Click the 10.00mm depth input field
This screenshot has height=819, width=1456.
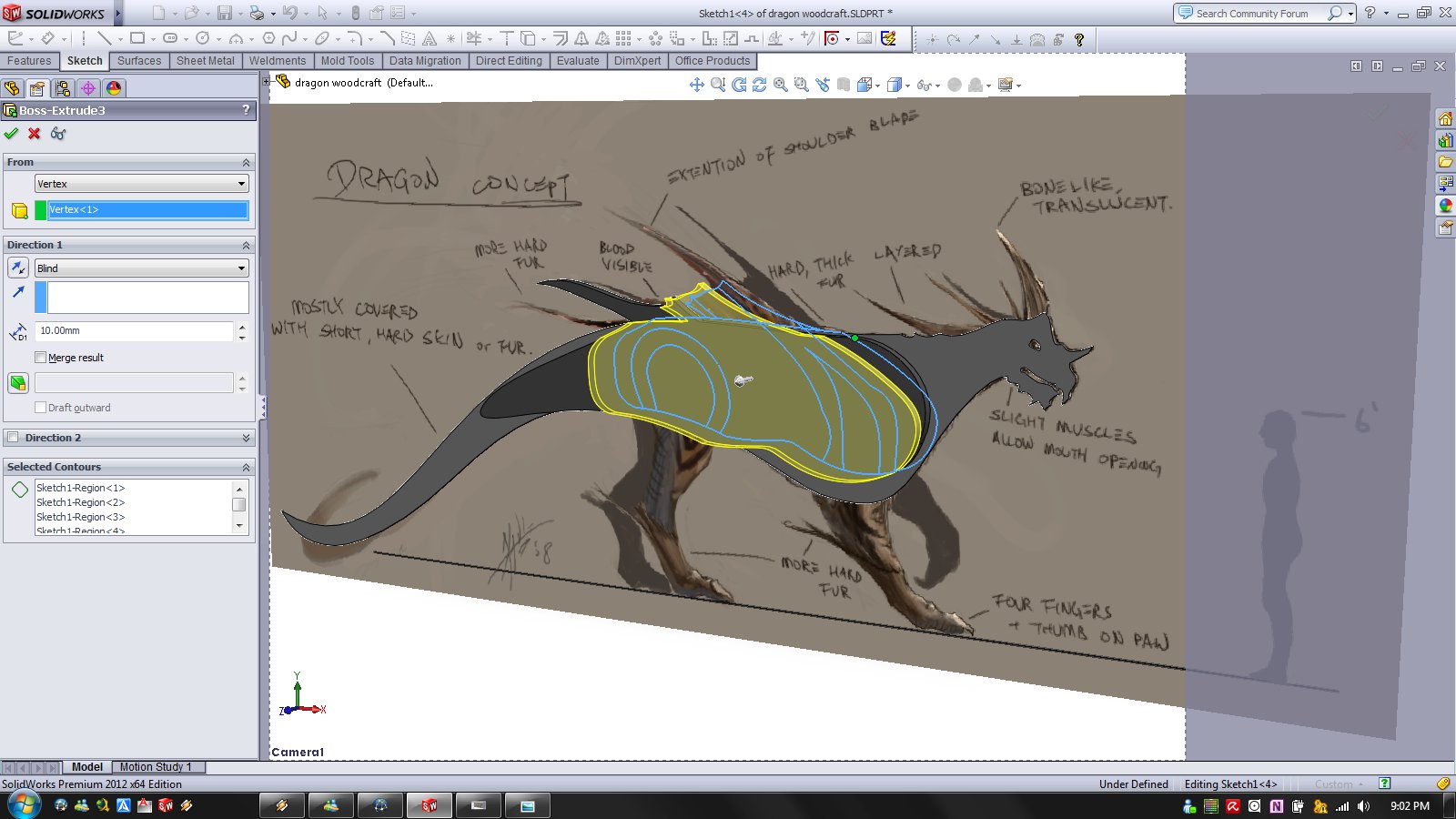coord(134,331)
